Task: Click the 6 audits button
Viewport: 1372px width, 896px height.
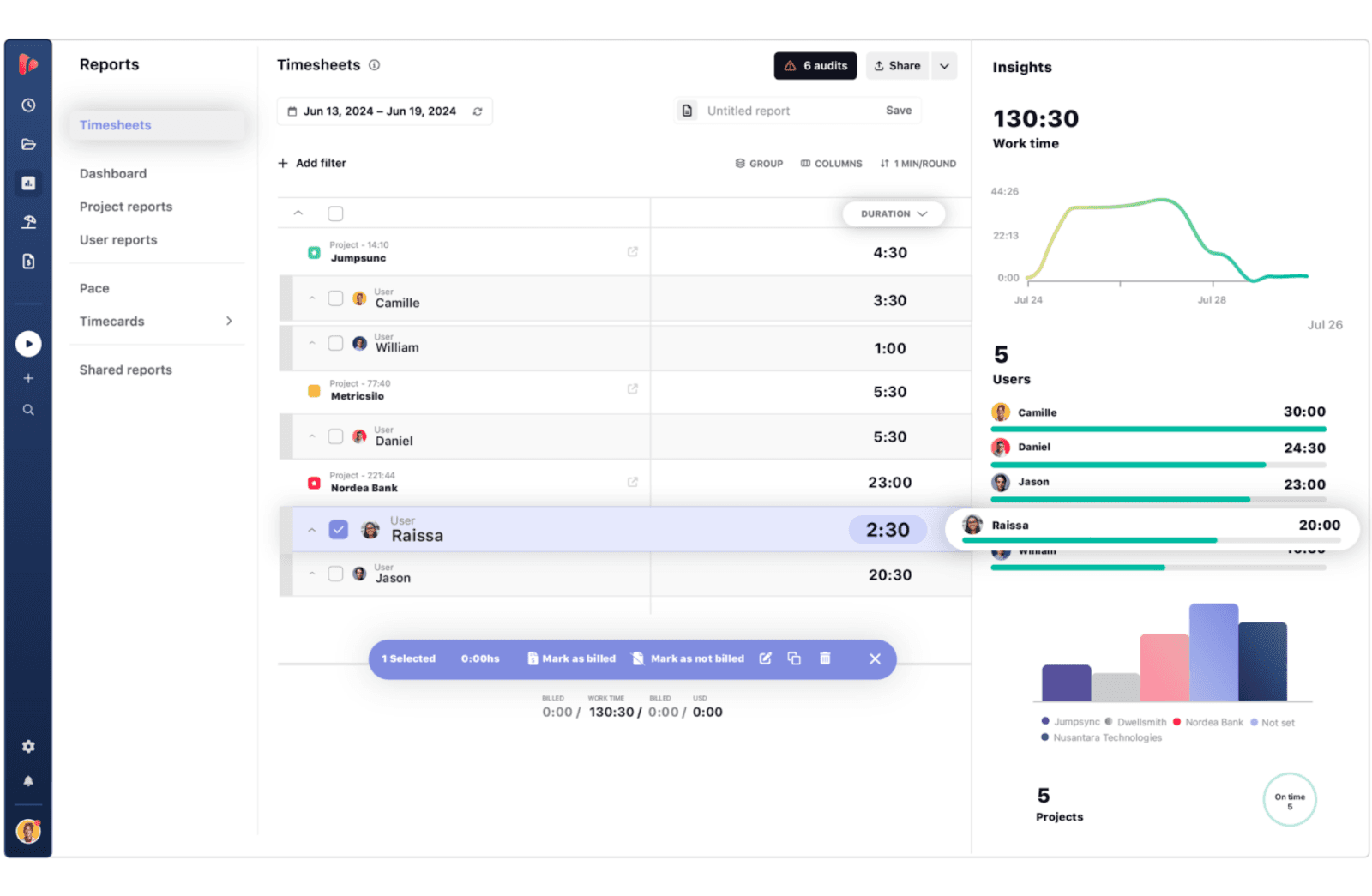Action: (x=815, y=65)
